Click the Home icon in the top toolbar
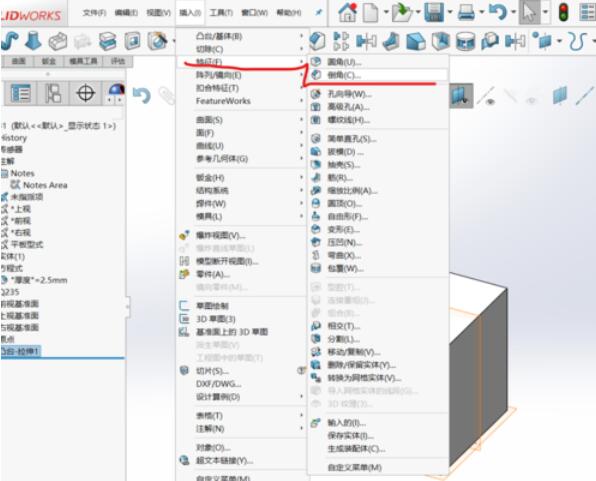The height and width of the screenshot is (481, 596). pos(347,12)
